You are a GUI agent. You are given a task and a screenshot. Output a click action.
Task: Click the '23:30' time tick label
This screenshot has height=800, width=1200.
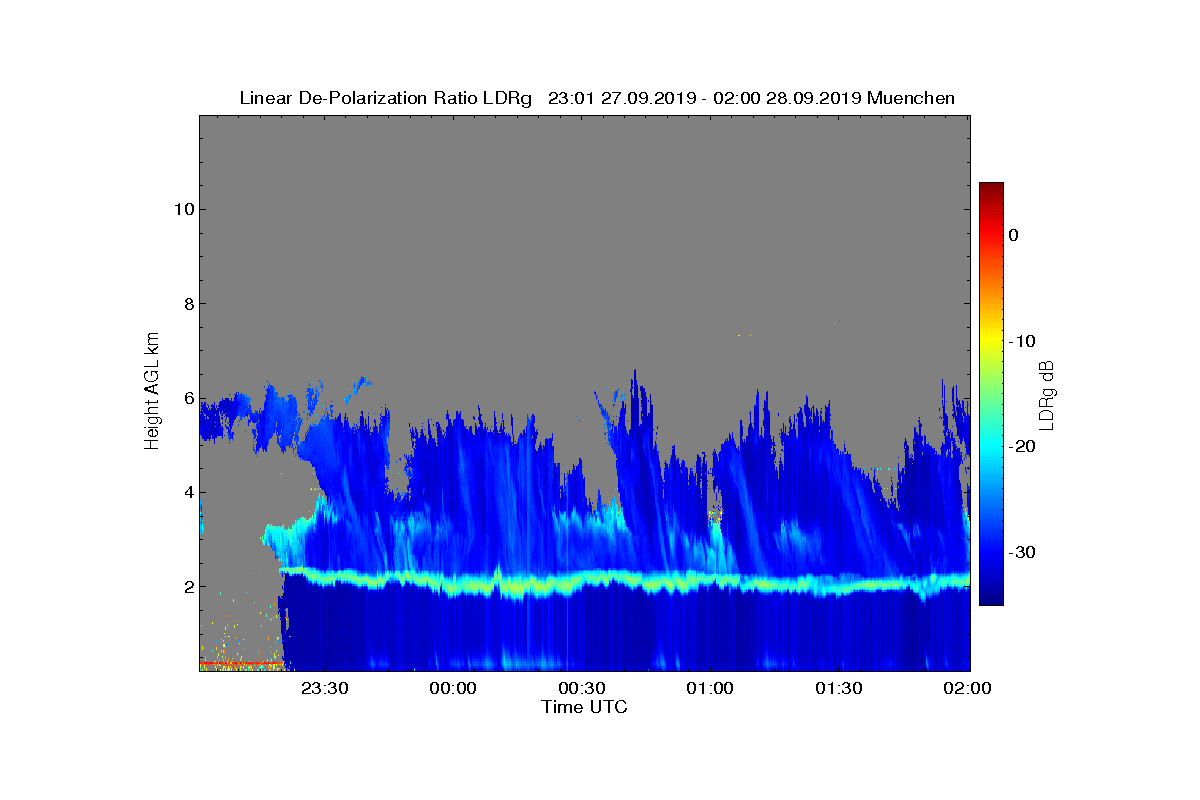324,689
